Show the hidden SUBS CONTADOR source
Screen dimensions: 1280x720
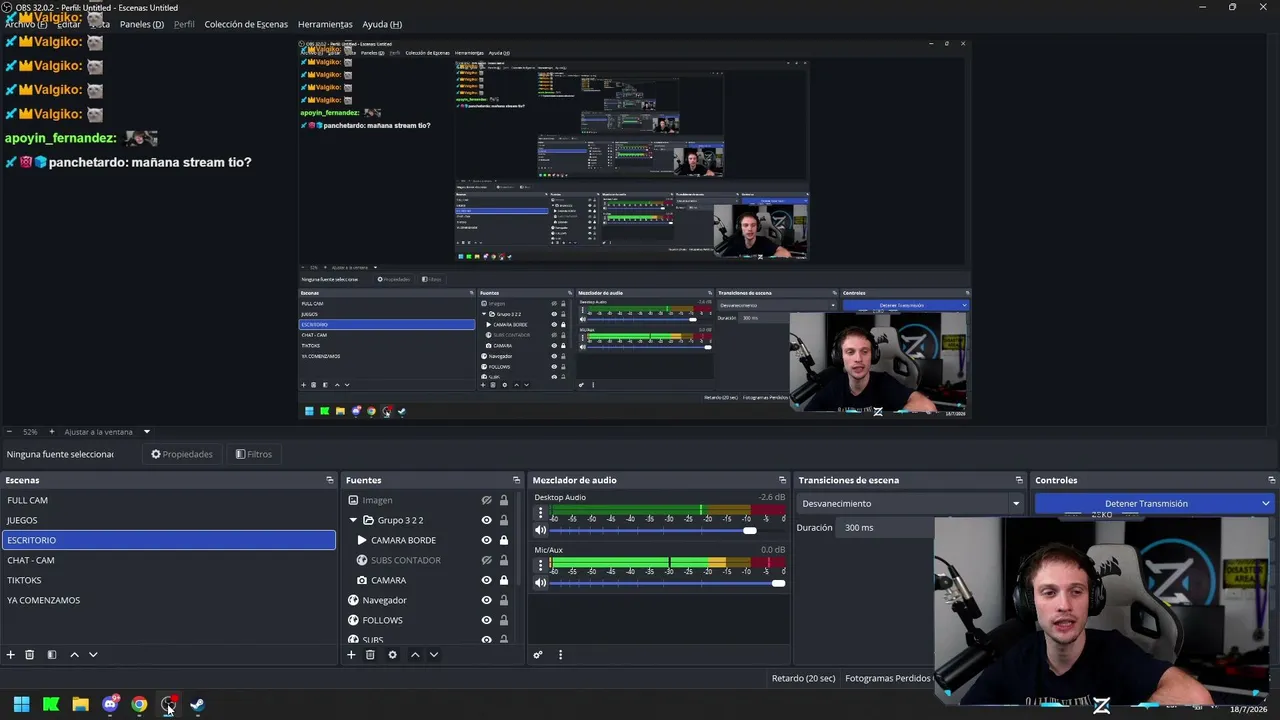click(486, 560)
